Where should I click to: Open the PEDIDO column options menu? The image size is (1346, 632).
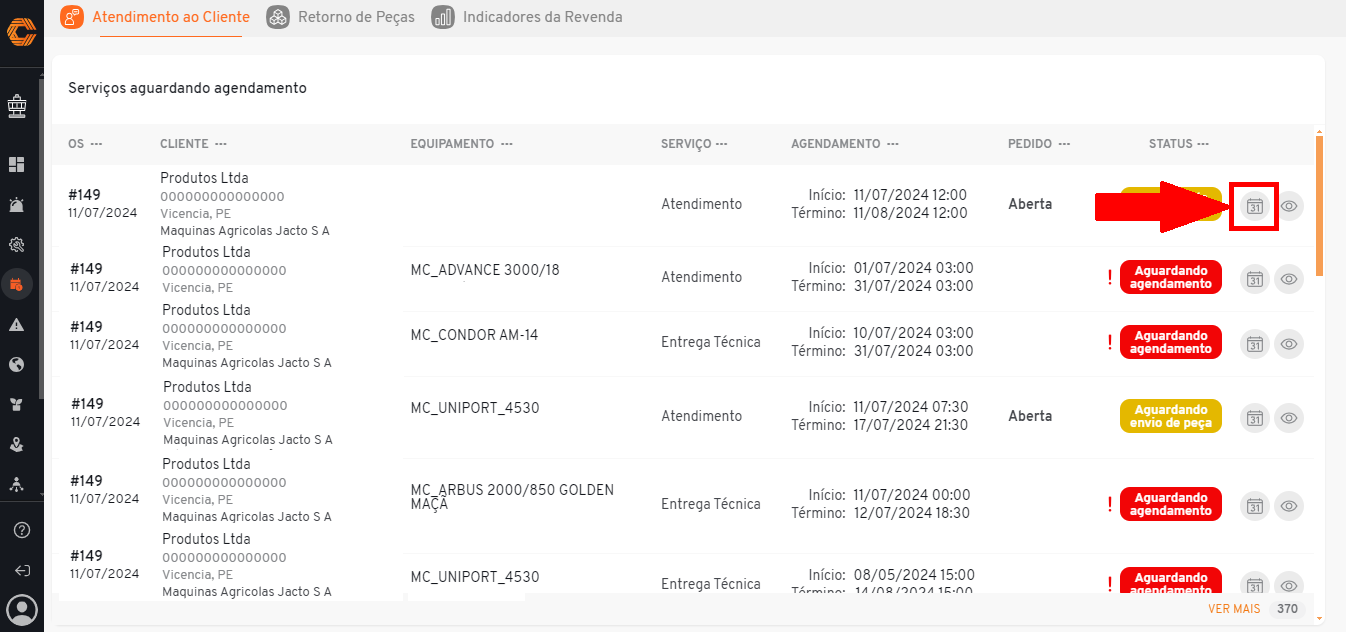pos(1064,144)
